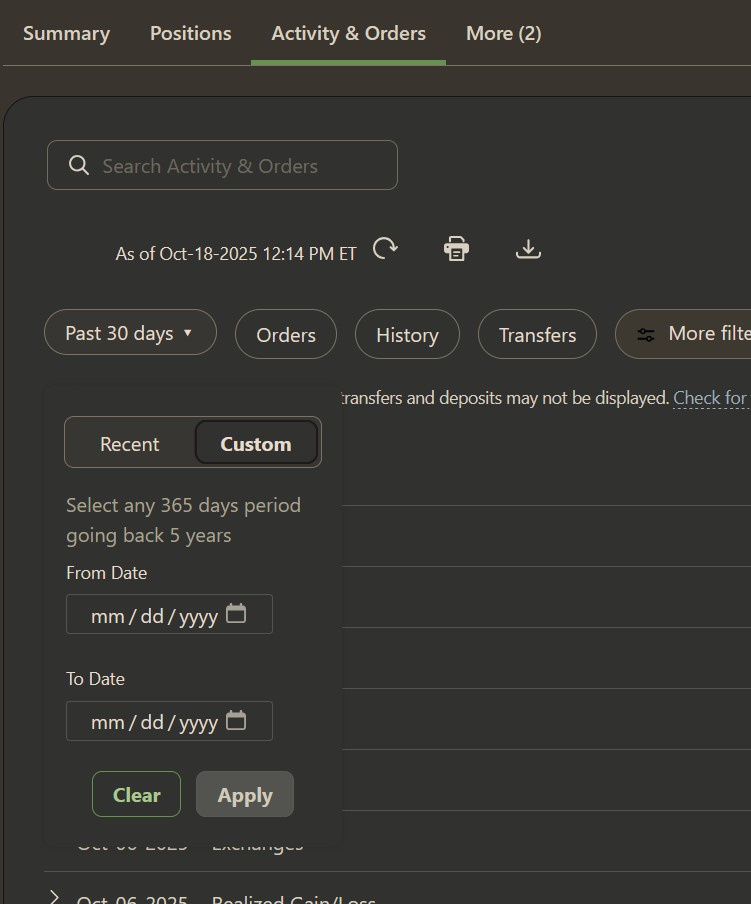751x904 pixels.
Task: Filter by Orders
Action: point(286,334)
